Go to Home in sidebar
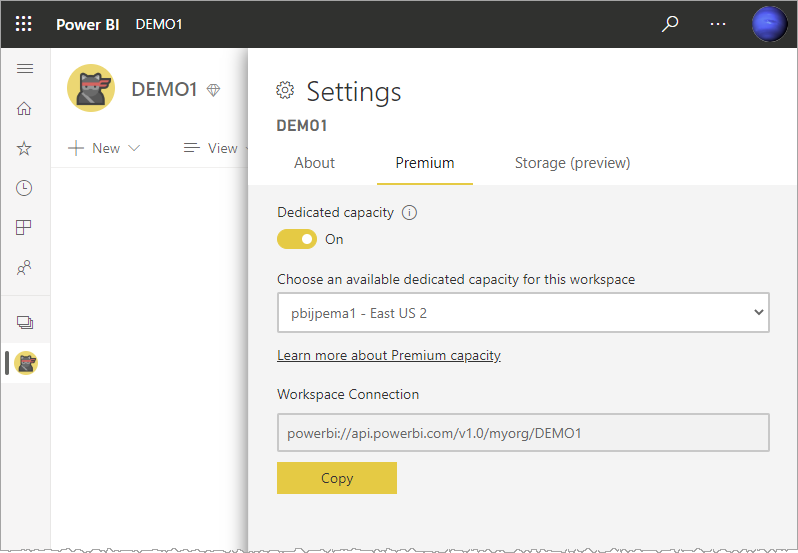Image resolution: width=798 pixels, height=553 pixels. point(24,108)
